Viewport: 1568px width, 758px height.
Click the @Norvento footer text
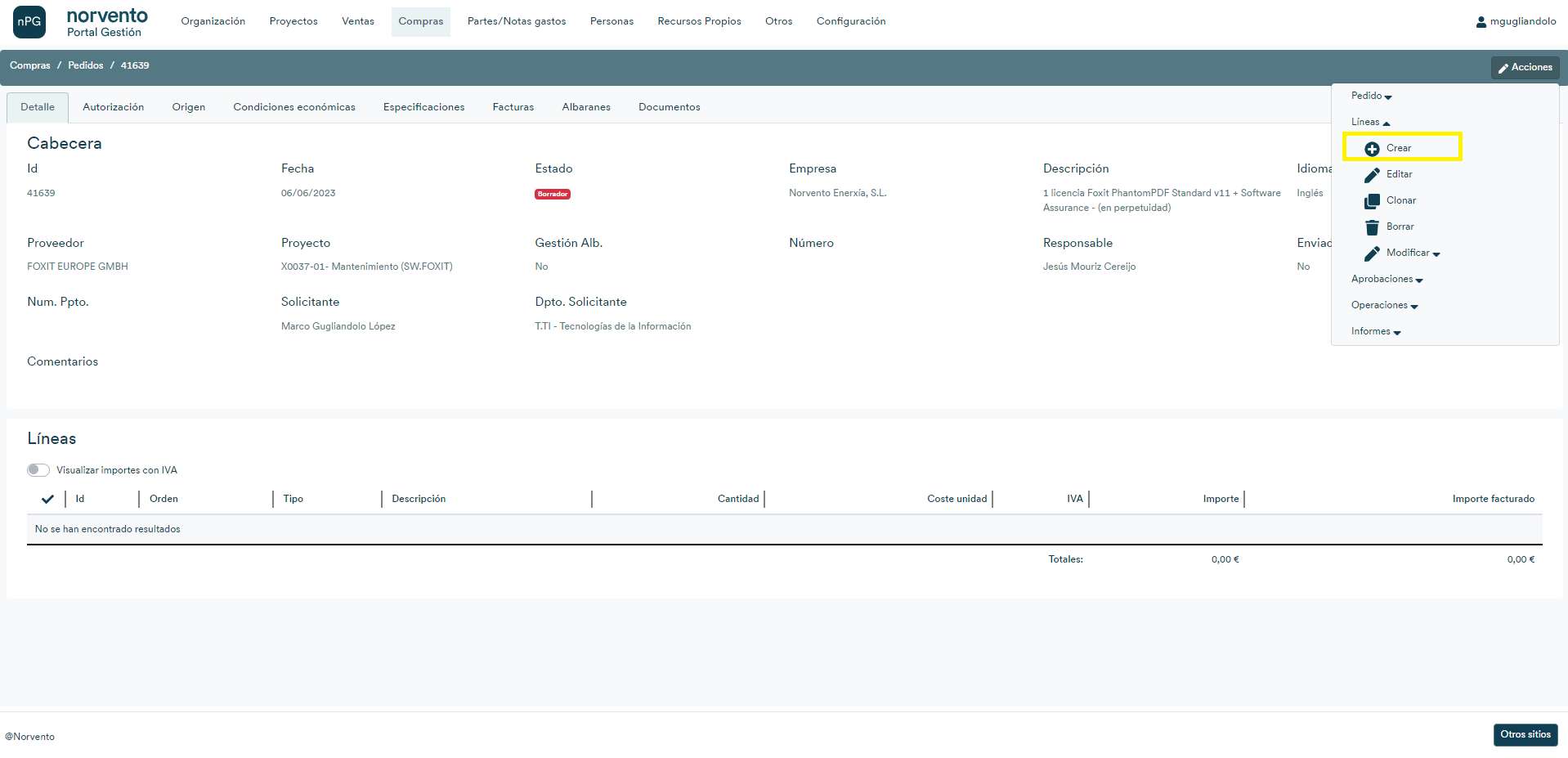coord(30,737)
